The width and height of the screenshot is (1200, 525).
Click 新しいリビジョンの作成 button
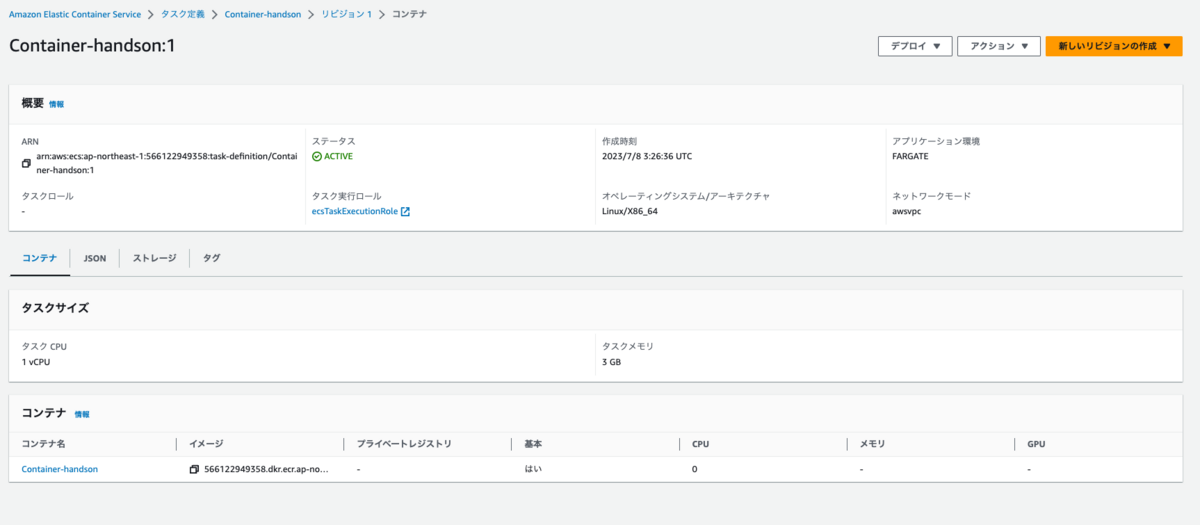[x=1114, y=46]
